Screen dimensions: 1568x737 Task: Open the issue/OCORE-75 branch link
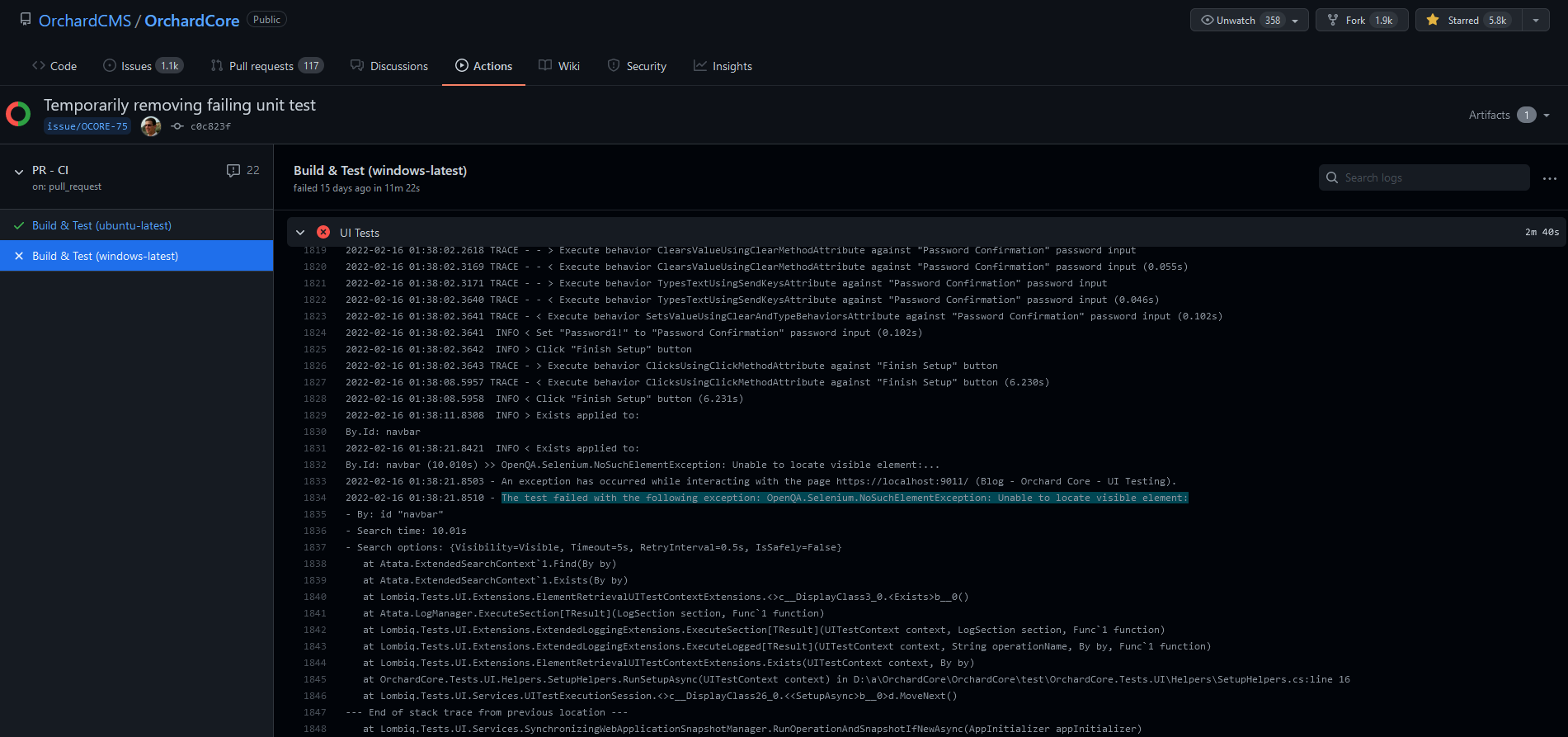87,126
